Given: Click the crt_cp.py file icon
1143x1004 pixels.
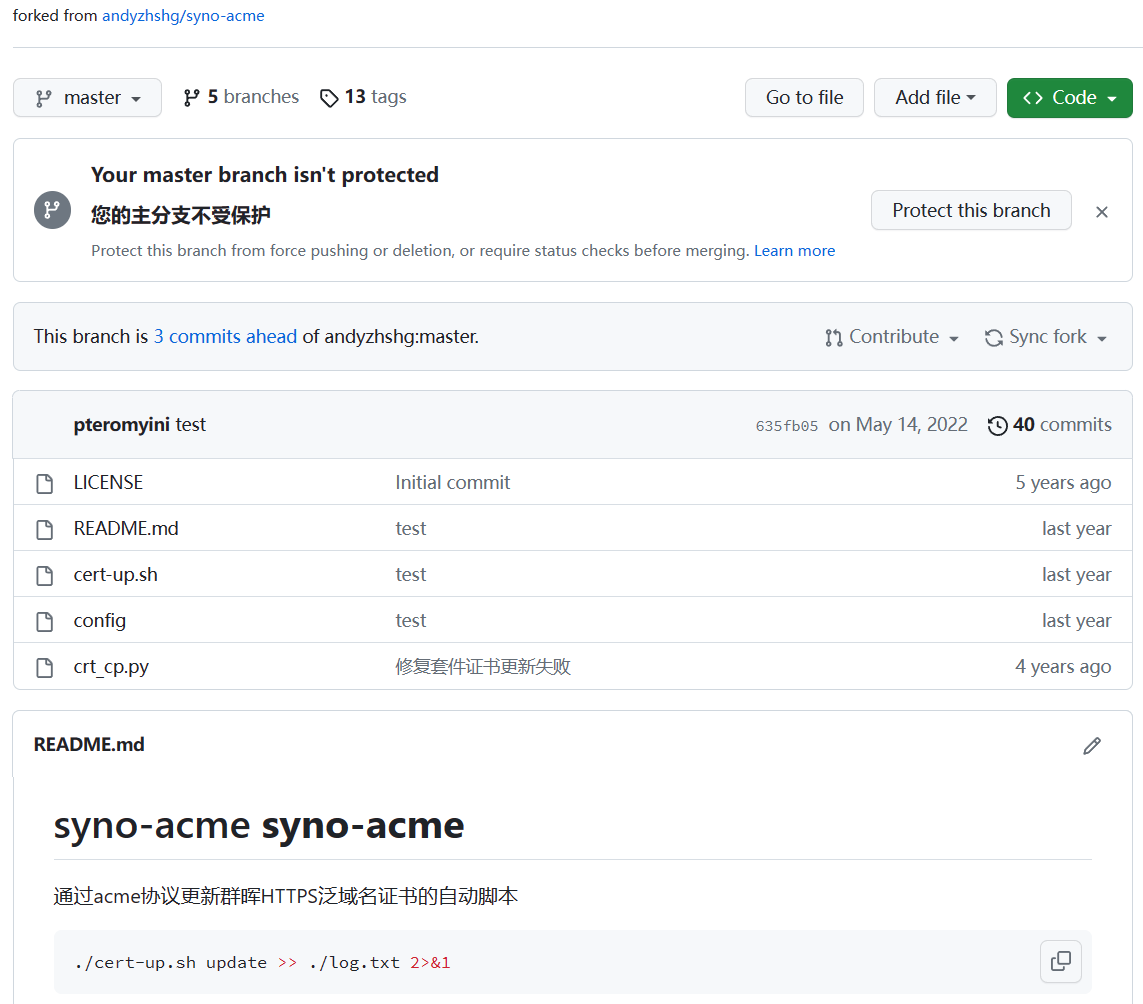Looking at the screenshot, I should [x=44, y=668].
